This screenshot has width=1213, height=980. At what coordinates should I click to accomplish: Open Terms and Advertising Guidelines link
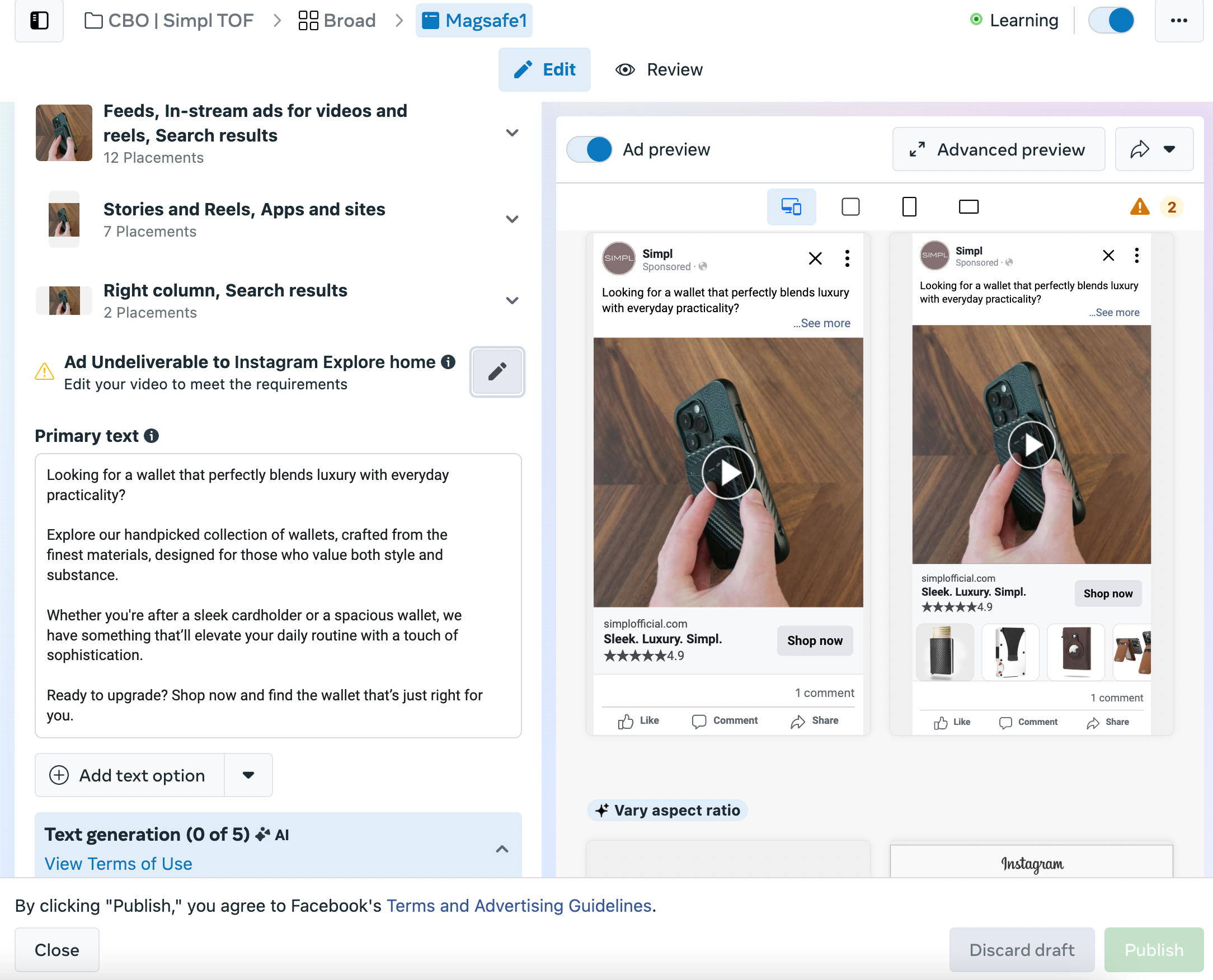pyautogui.click(x=519, y=906)
